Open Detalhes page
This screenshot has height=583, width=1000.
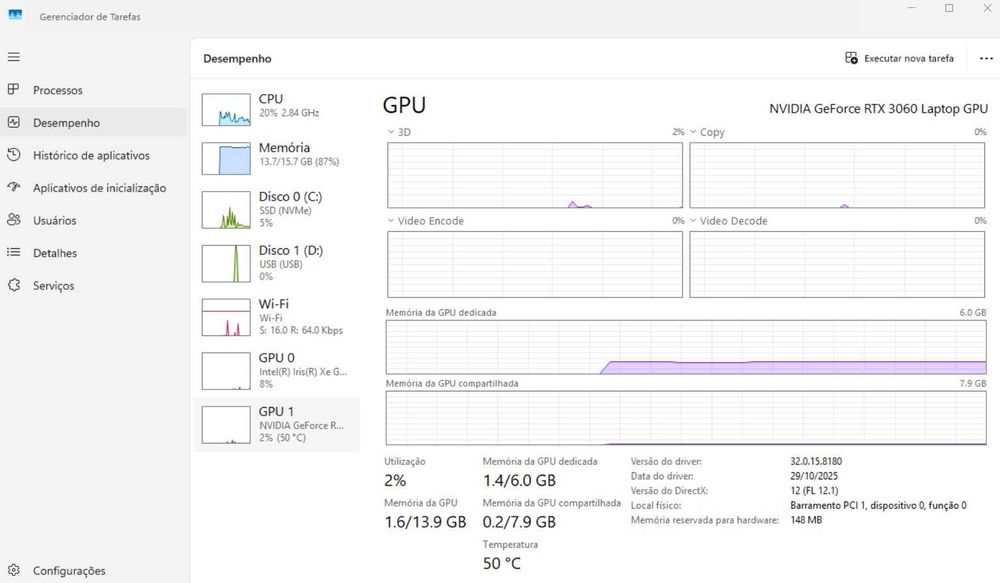coord(93,253)
